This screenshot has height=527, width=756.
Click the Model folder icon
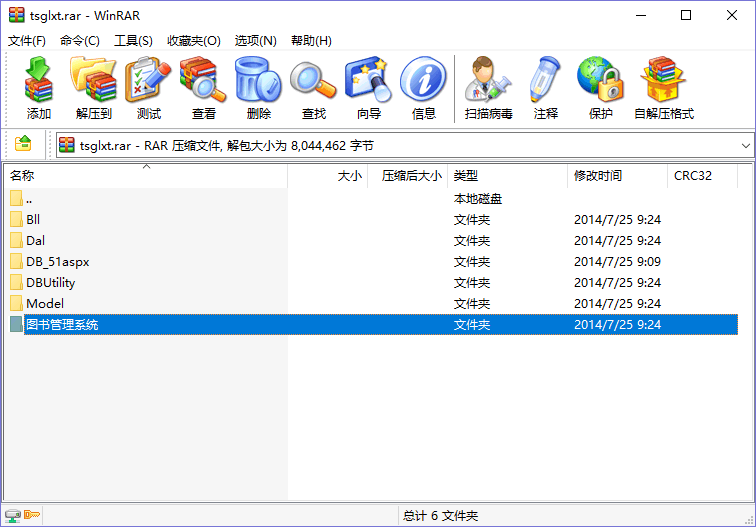pos(16,303)
